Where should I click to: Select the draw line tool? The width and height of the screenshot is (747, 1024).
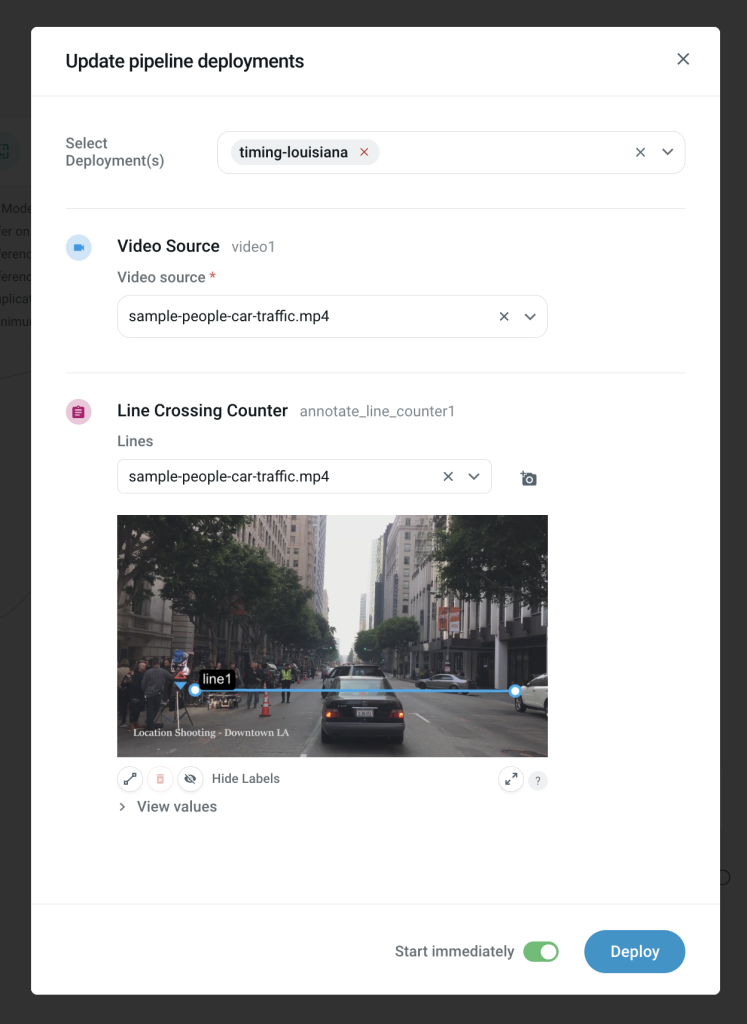coord(130,778)
